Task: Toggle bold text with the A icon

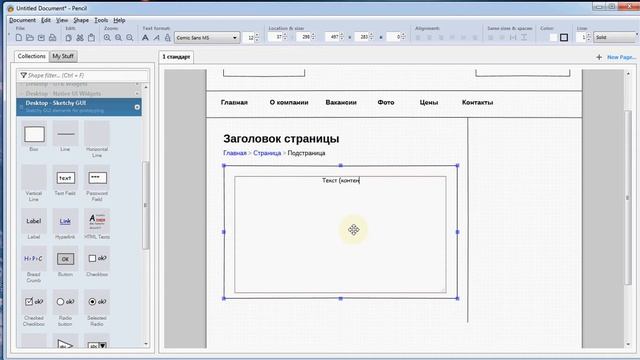Action: click(x=145, y=38)
